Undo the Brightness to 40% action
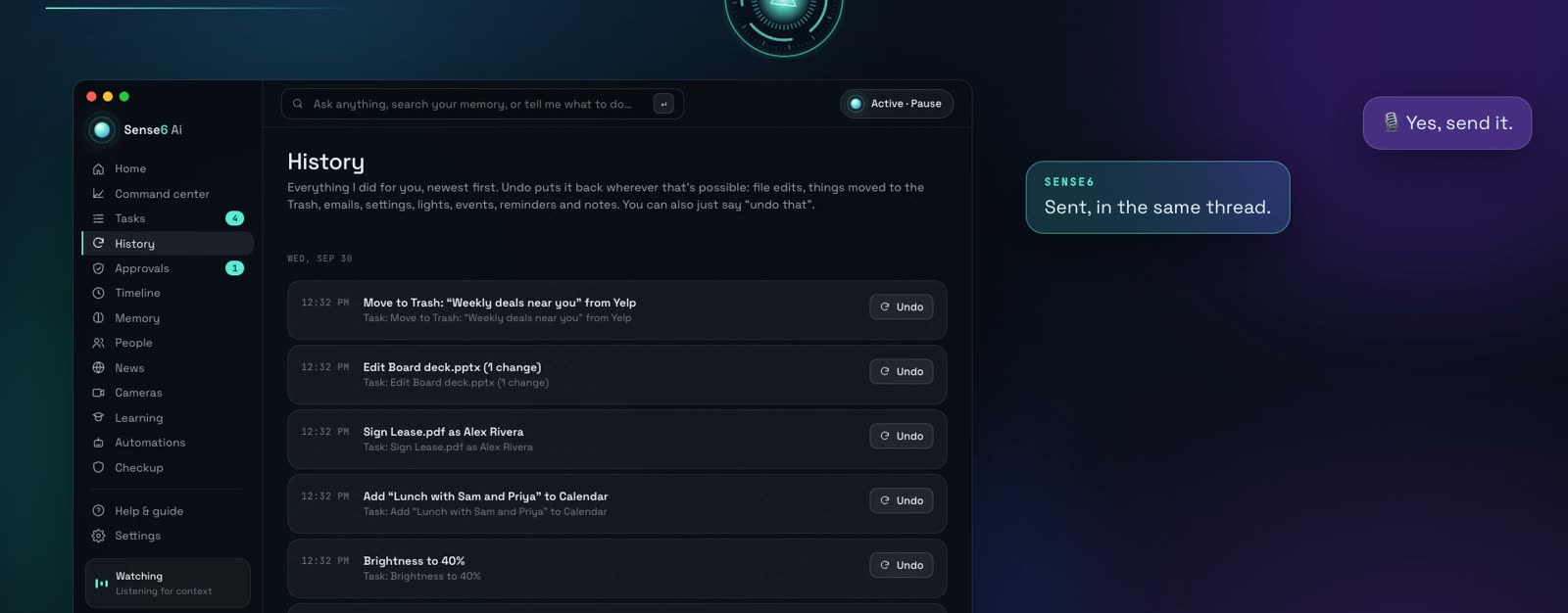Image resolution: width=1568 pixels, height=613 pixels. tap(902, 566)
